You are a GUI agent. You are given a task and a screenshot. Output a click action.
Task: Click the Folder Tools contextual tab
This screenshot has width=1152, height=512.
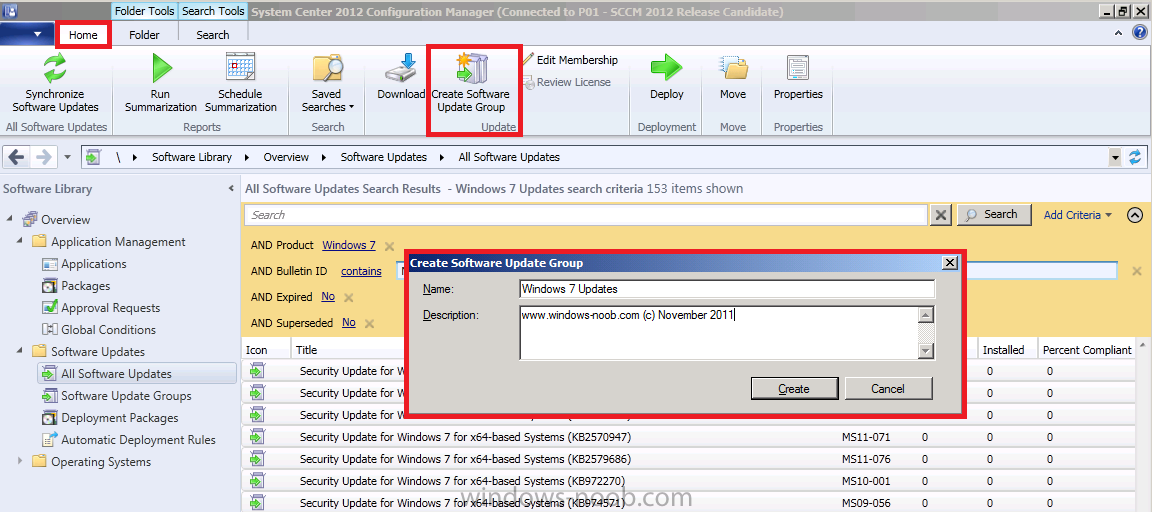point(145,11)
